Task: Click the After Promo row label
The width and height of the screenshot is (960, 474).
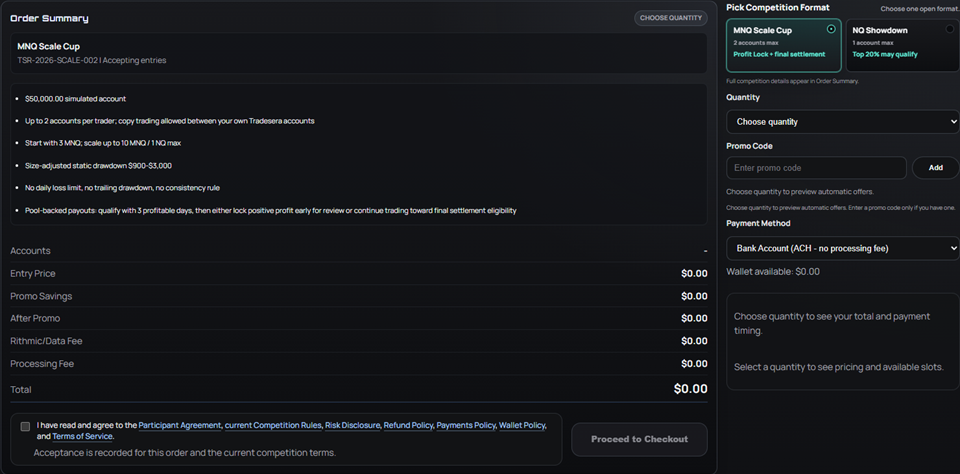Action: (35, 318)
